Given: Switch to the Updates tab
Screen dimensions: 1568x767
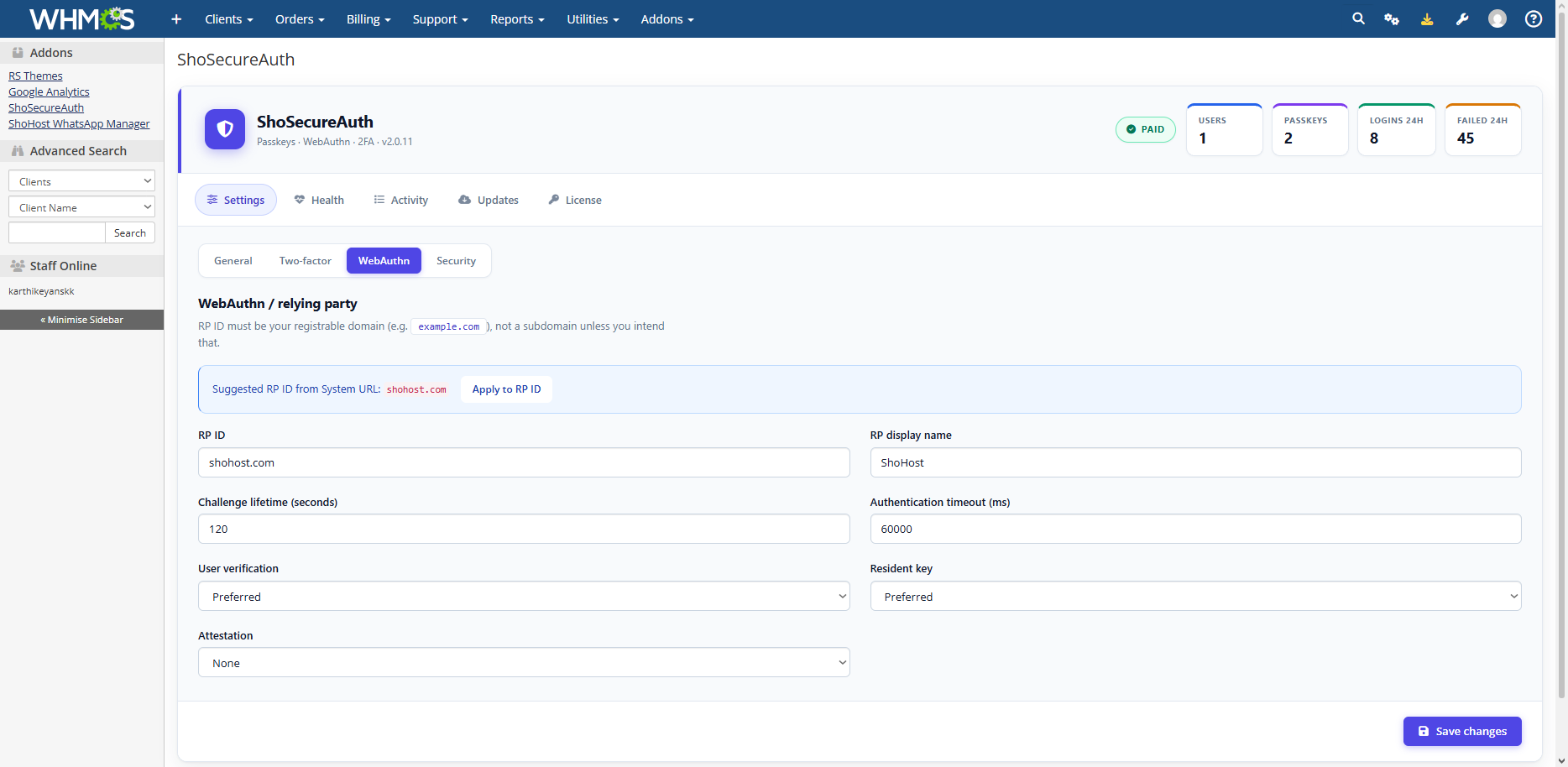Looking at the screenshot, I should pos(489,200).
